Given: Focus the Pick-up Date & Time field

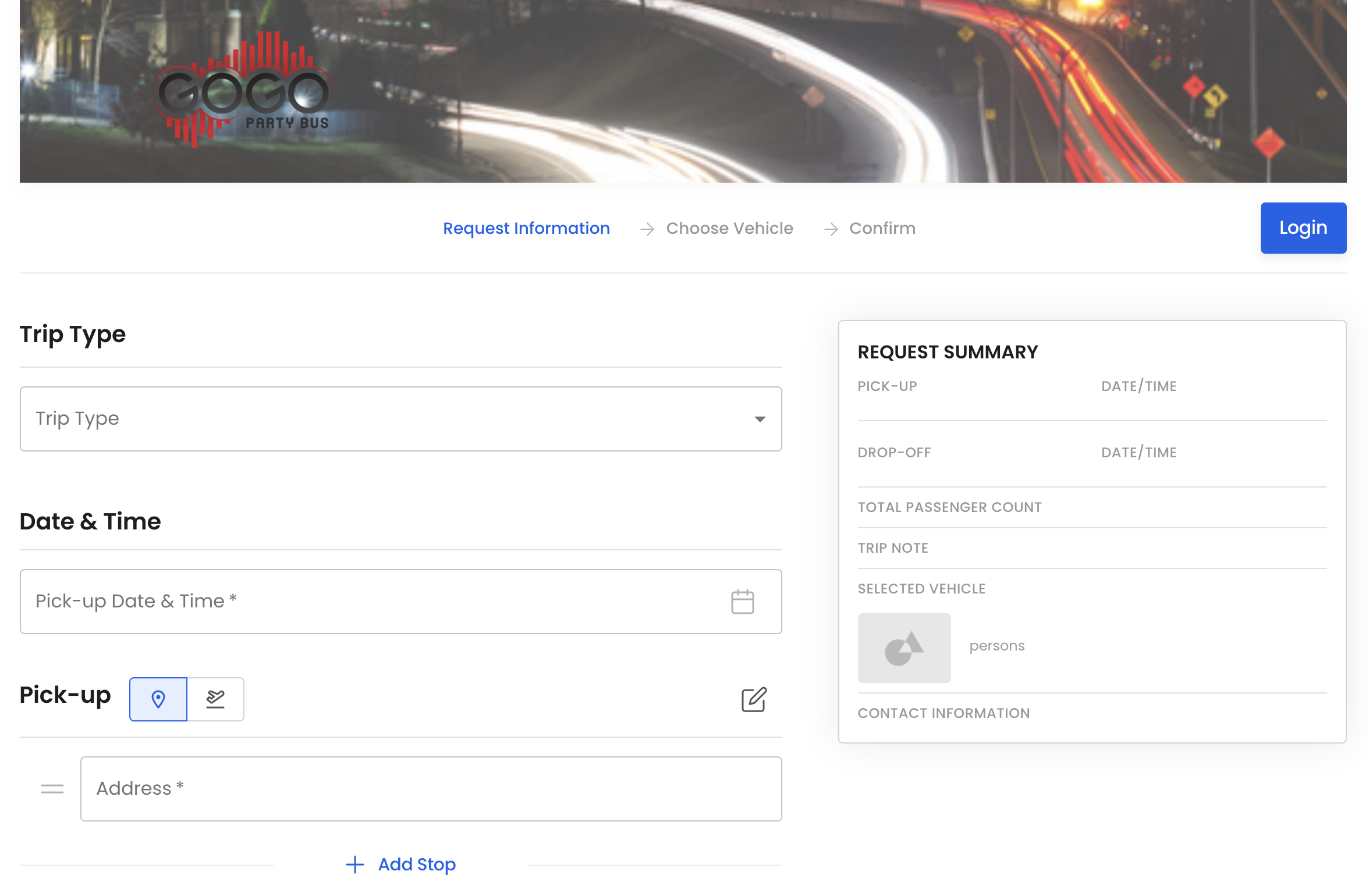Looking at the screenshot, I should 373,602.
